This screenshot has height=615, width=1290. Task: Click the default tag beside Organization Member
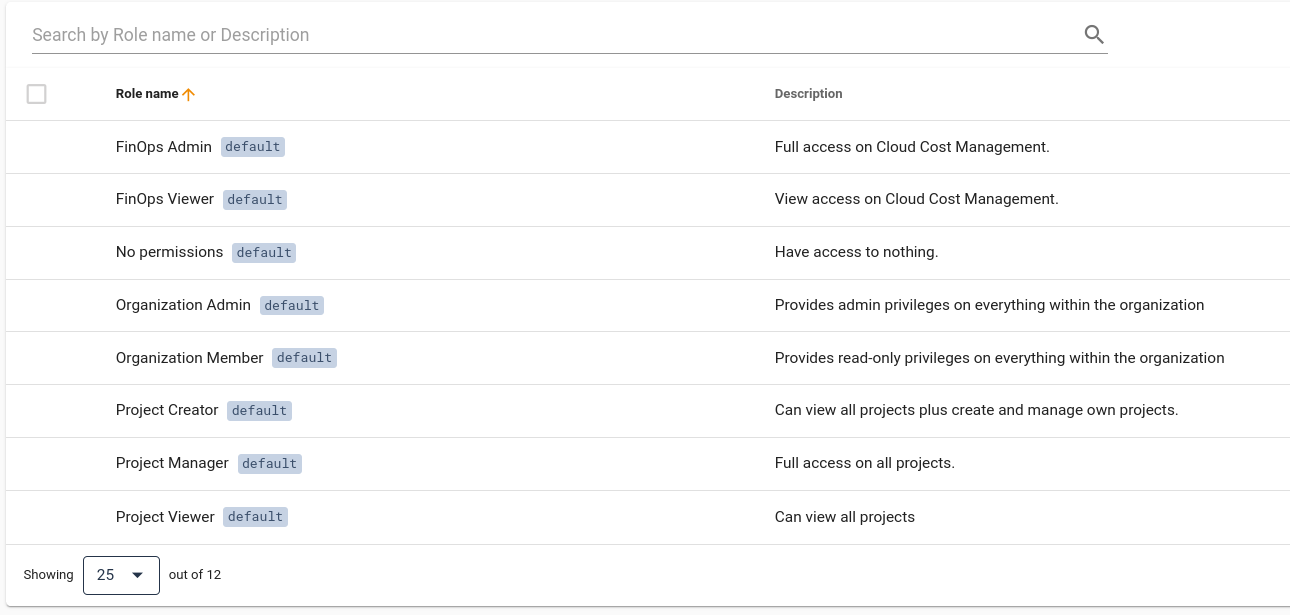pos(304,358)
